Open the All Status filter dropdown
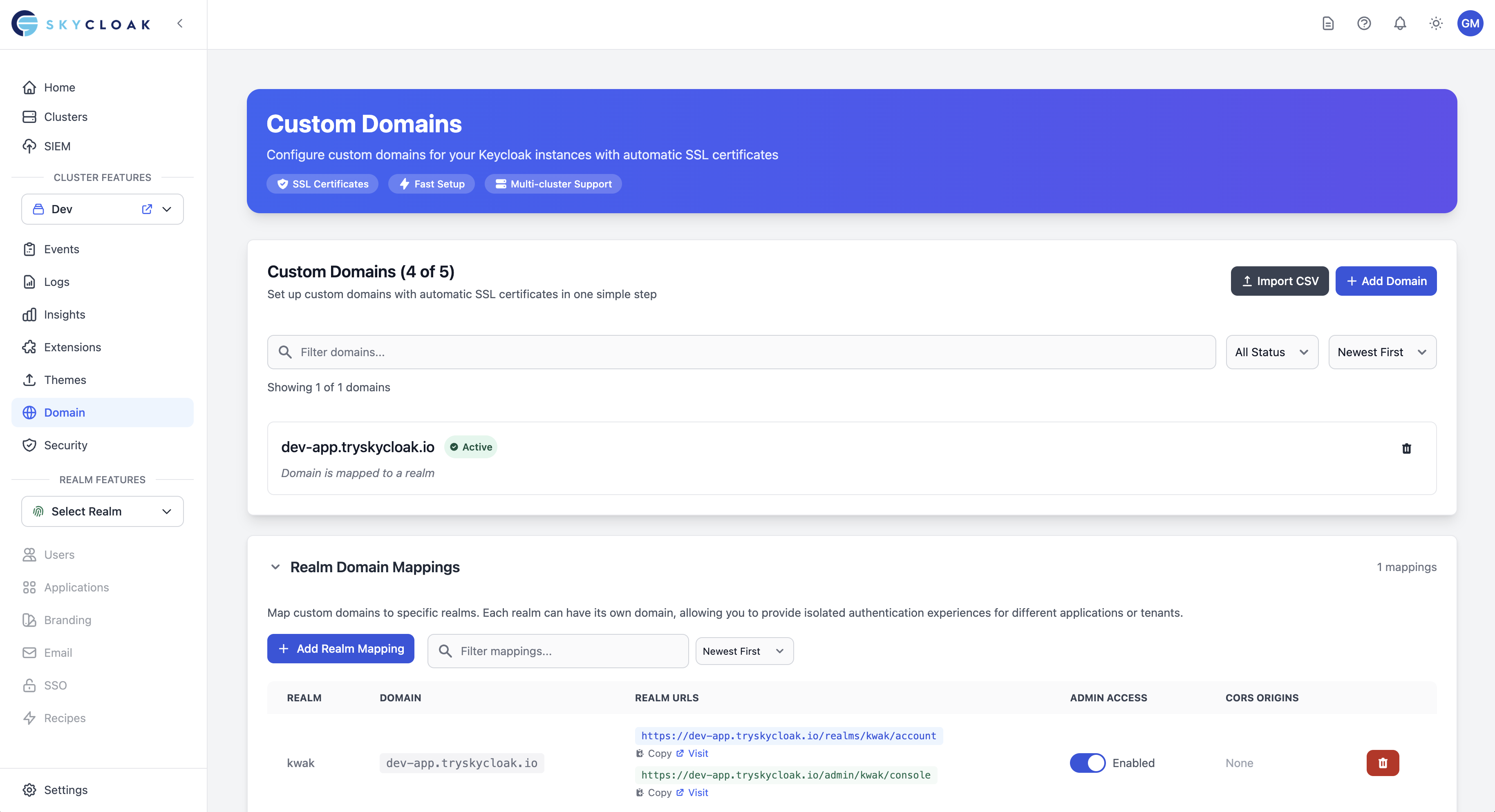The height and width of the screenshot is (812, 1495). point(1272,352)
